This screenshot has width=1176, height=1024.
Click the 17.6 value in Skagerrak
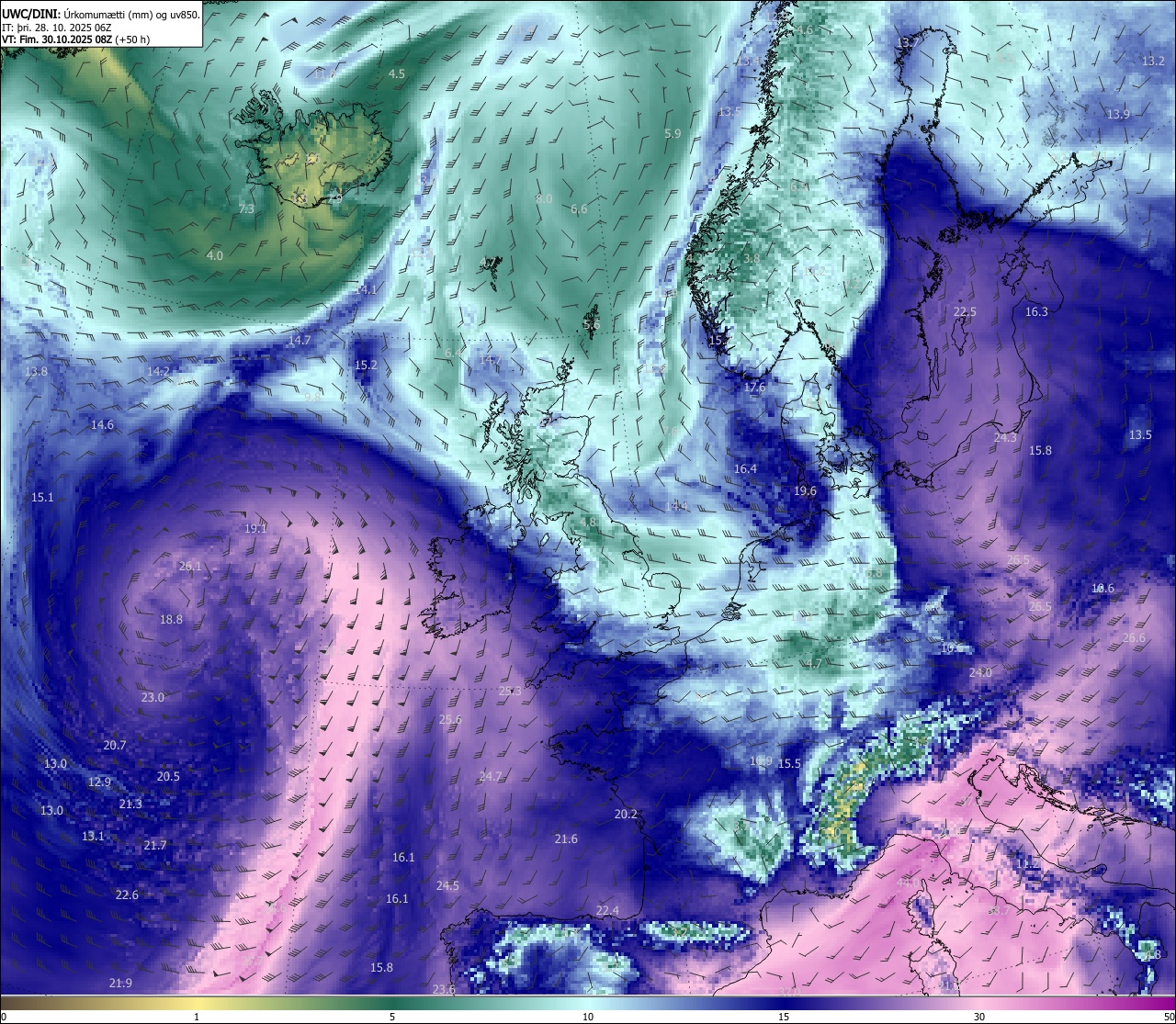(x=754, y=388)
